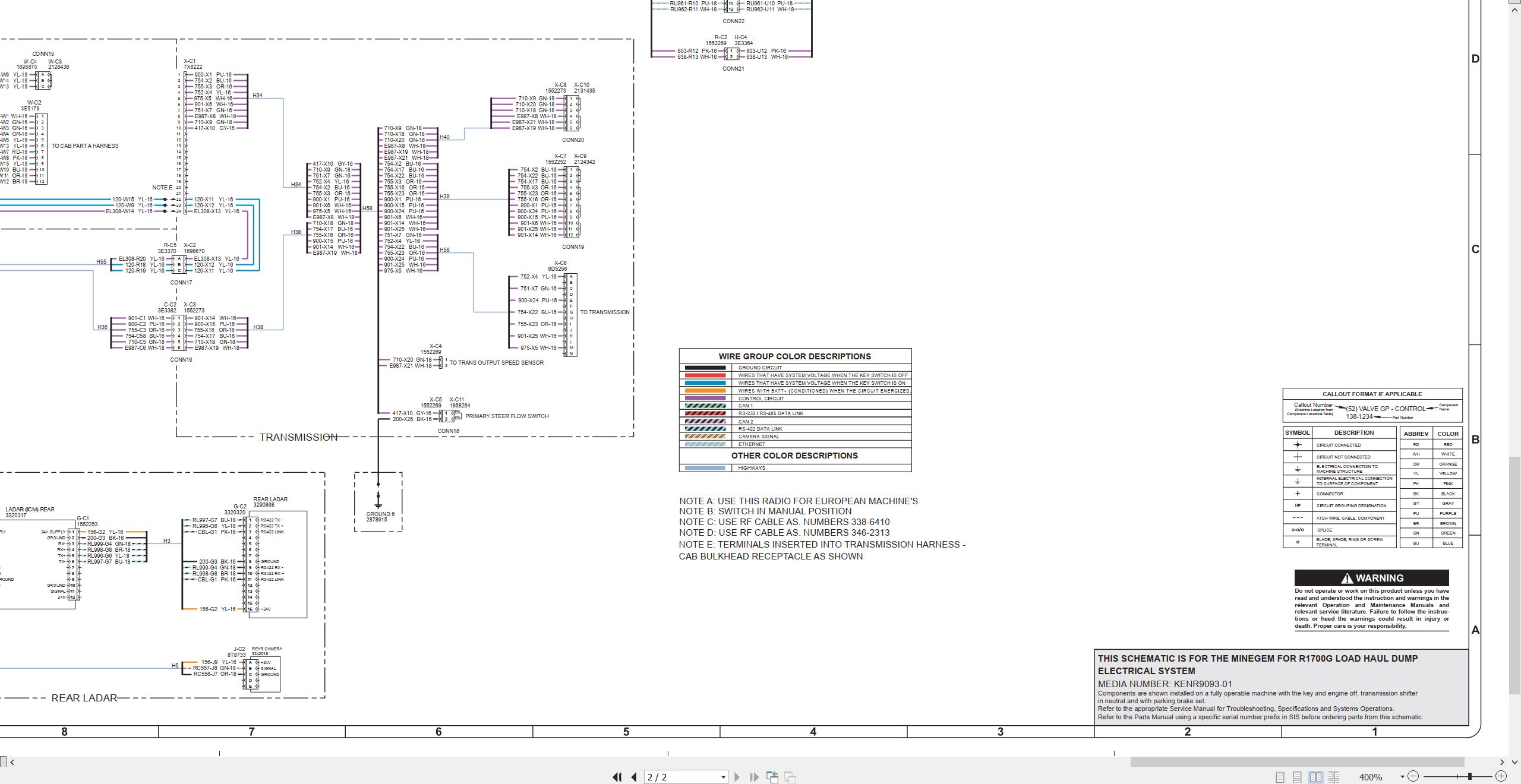Click the TO TRANSMISSION connector label
1521x784 pixels.
pyautogui.click(x=605, y=312)
